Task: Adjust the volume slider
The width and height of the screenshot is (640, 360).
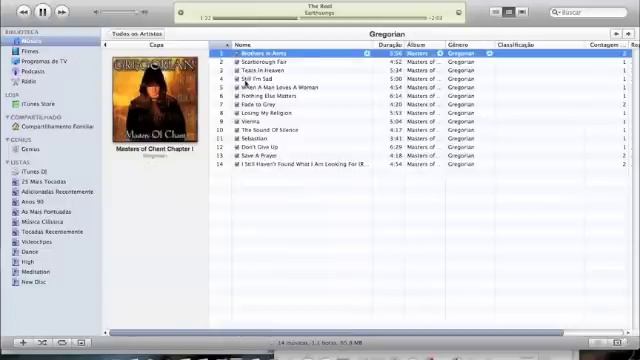Action: pos(120,12)
